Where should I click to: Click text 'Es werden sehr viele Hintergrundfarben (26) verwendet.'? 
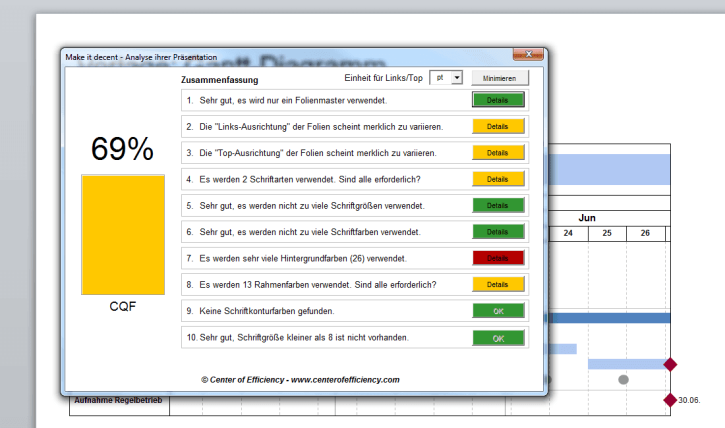[303, 258]
